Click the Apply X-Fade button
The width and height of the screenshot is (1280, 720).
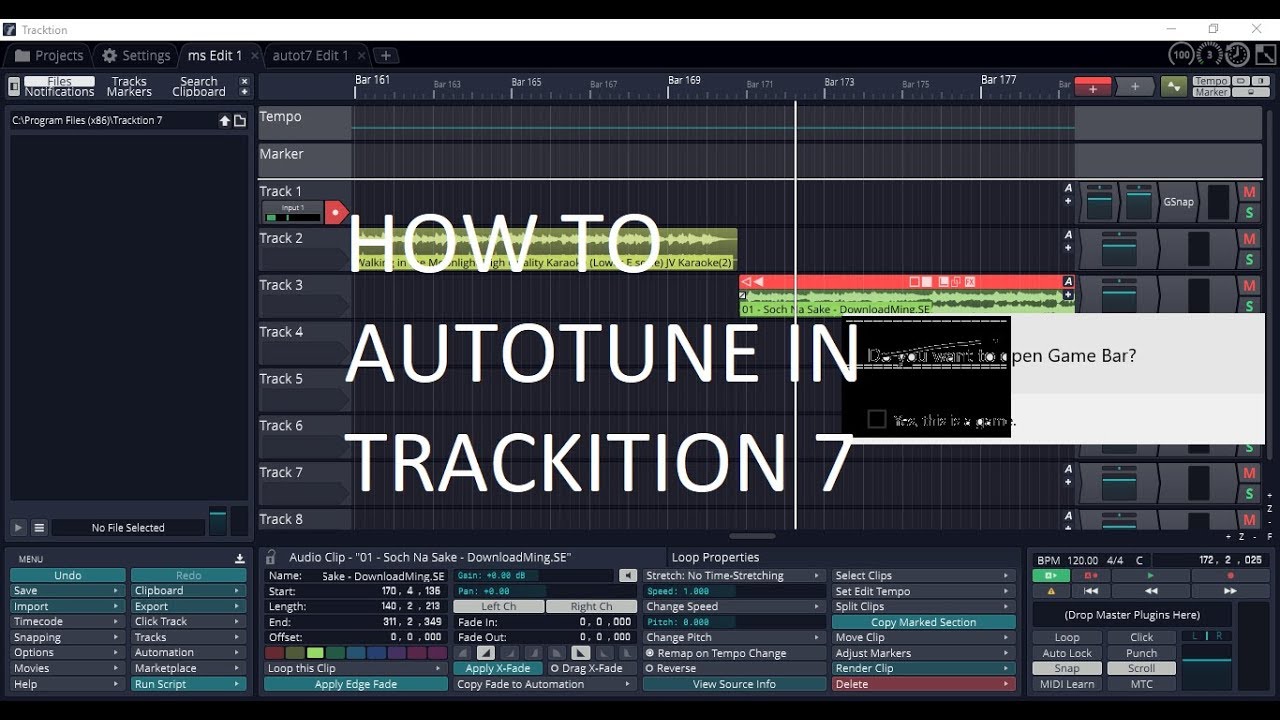click(x=497, y=668)
